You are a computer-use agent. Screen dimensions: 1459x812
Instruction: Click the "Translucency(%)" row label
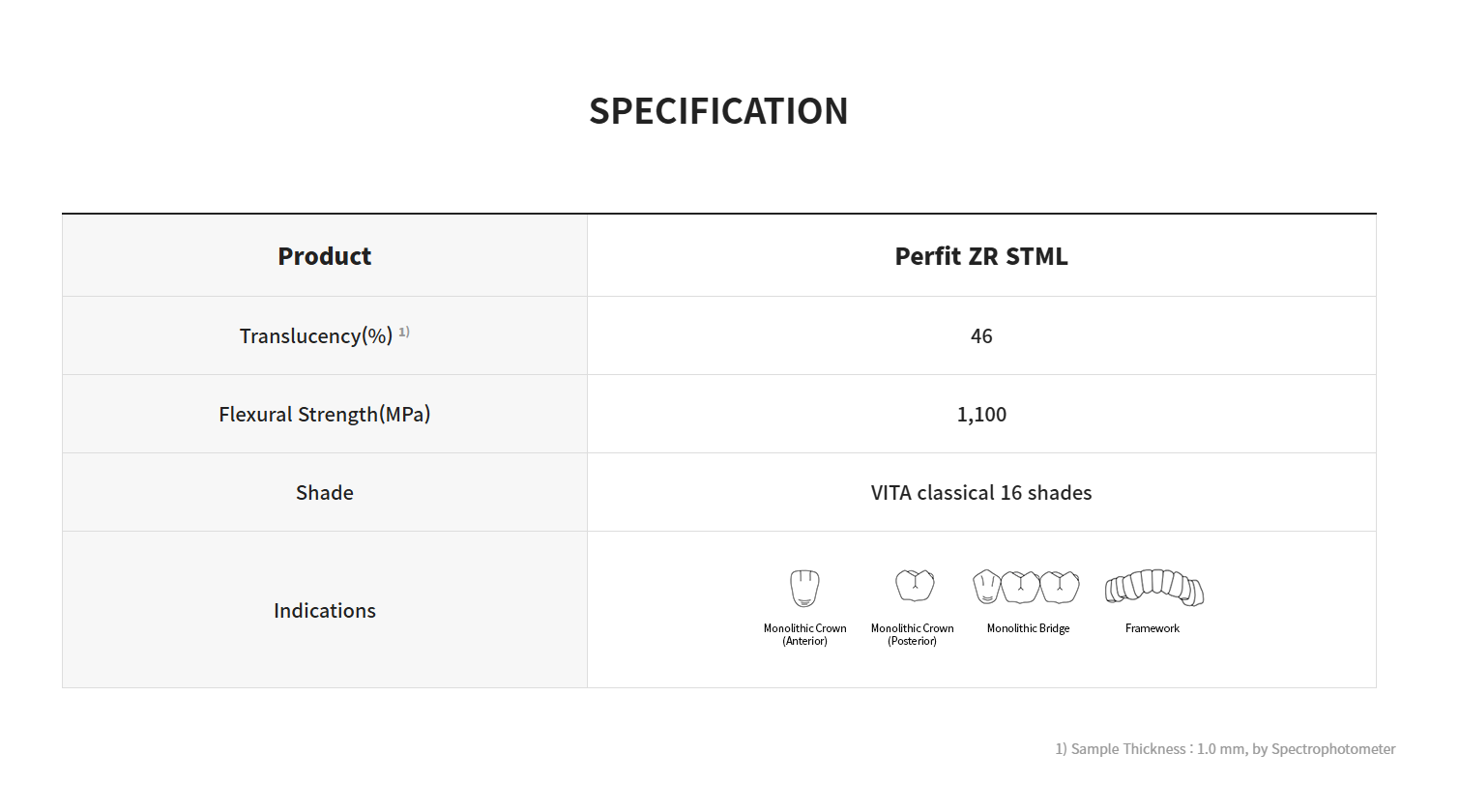tap(316, 336)
